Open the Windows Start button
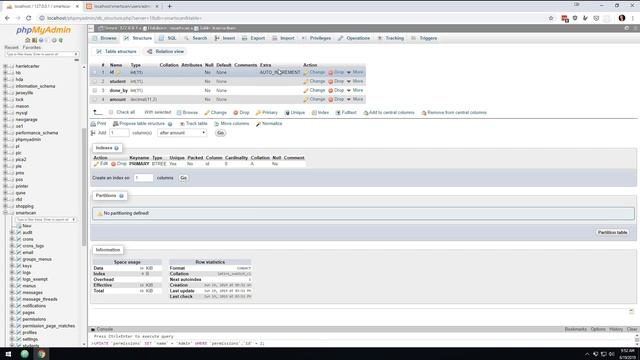This screenshot has height=360, width=640. point(8,353)
